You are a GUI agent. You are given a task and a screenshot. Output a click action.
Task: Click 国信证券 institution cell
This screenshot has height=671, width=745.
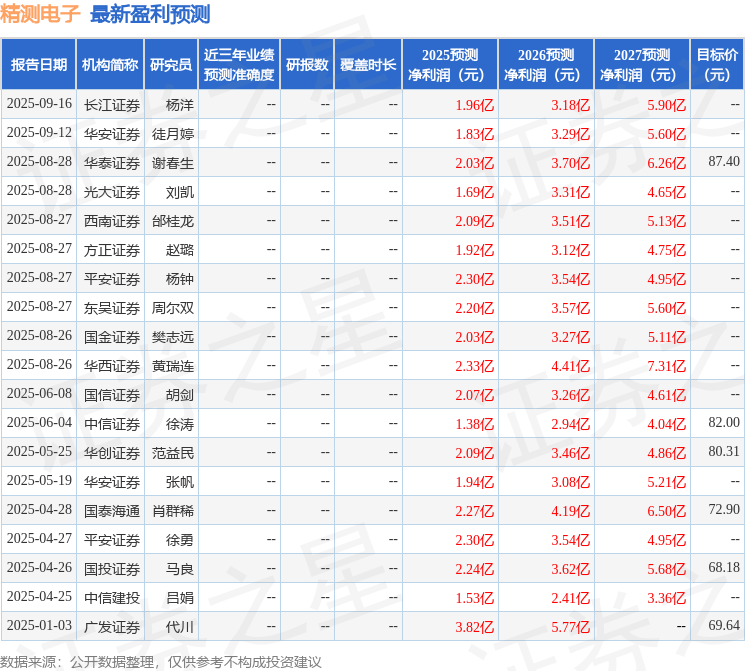112,395
